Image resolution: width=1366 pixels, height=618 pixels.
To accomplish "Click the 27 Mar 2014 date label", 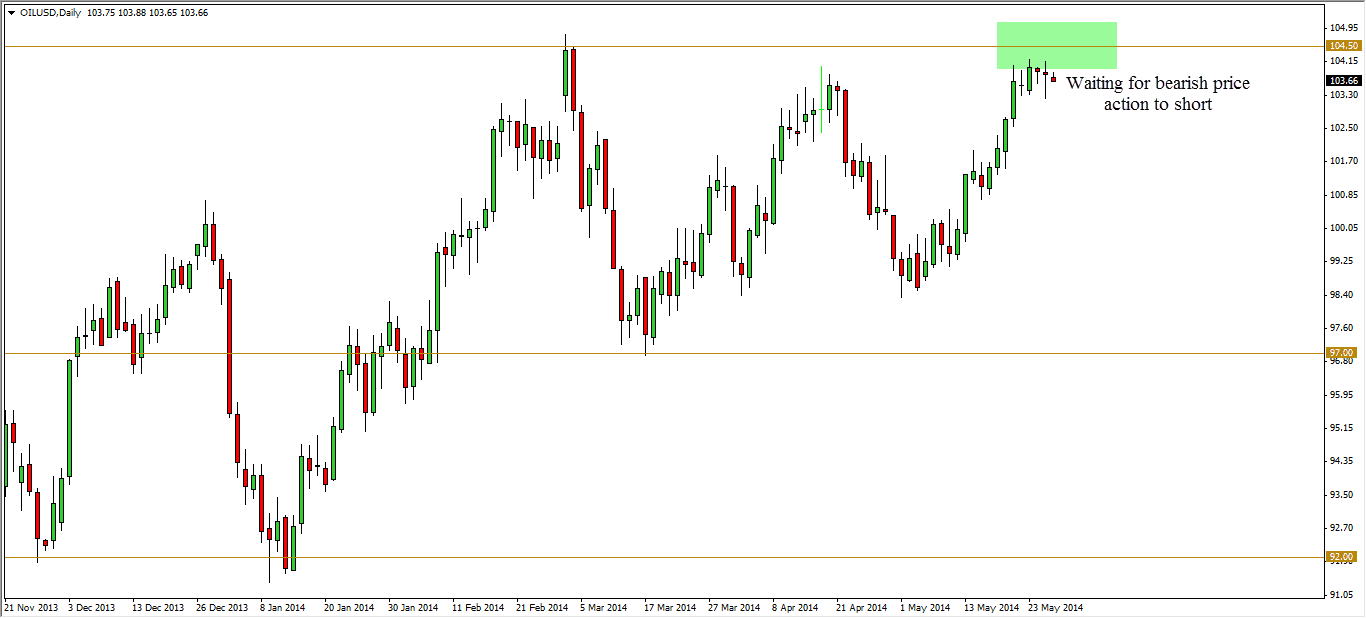I will (x=734, y=607).
